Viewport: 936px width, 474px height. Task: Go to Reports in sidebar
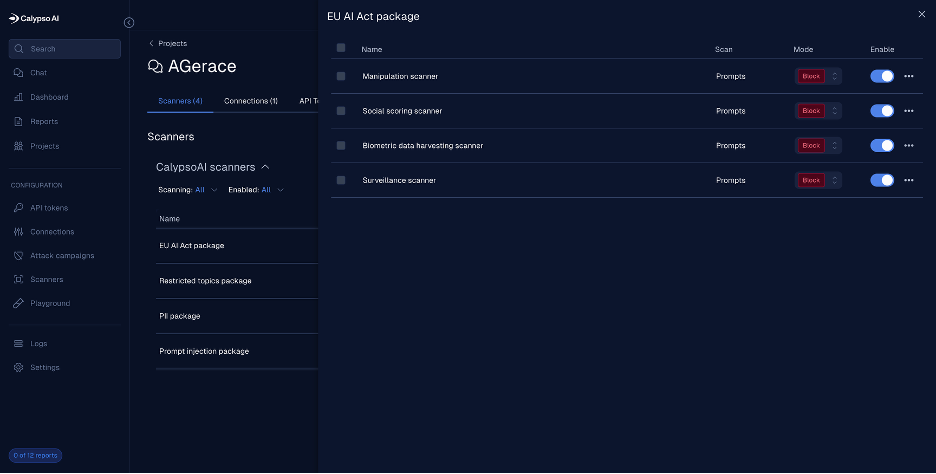coord(44,122)
